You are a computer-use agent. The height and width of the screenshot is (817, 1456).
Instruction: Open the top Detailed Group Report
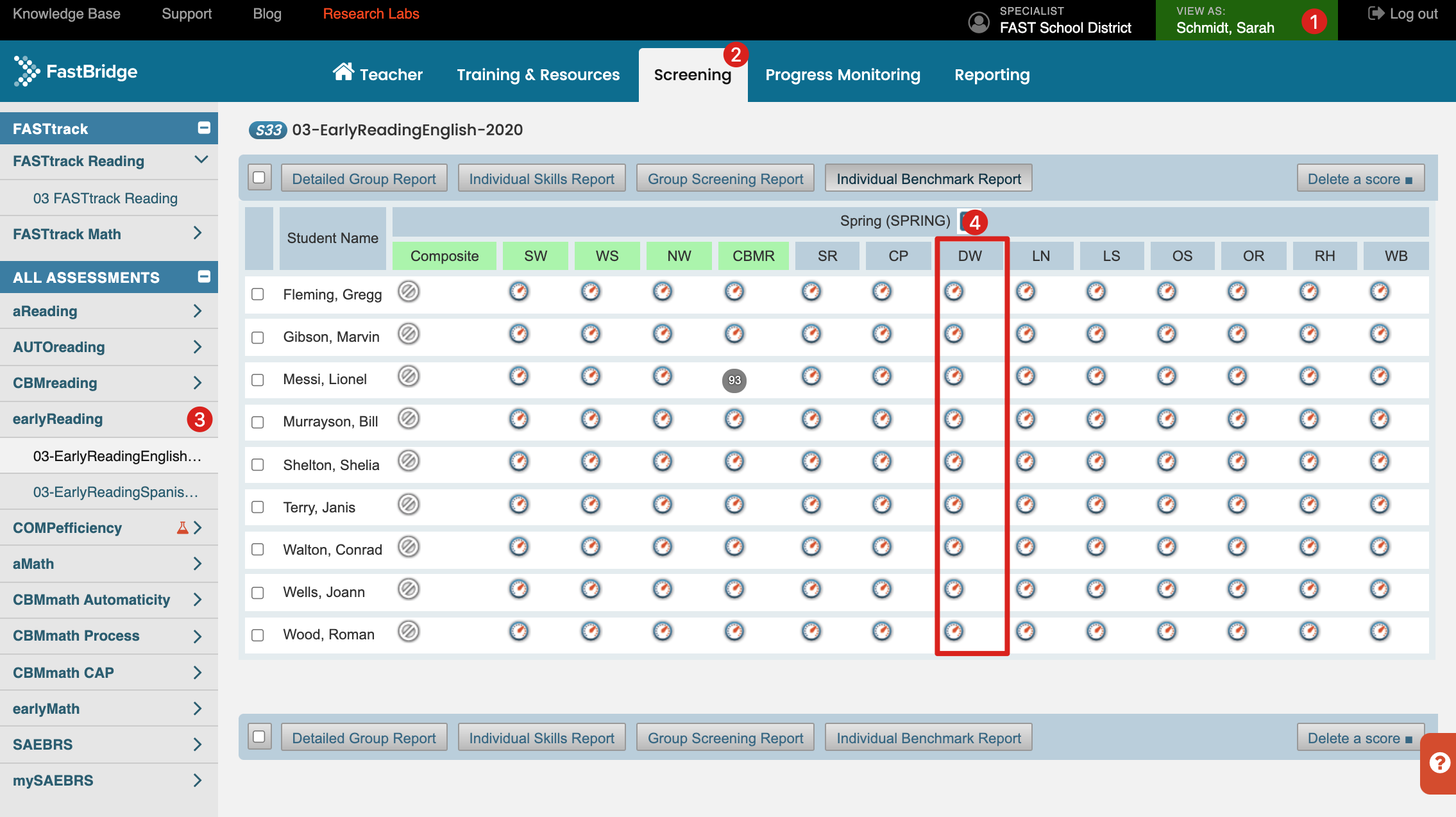pyautogui.click(x=364, y=178)
